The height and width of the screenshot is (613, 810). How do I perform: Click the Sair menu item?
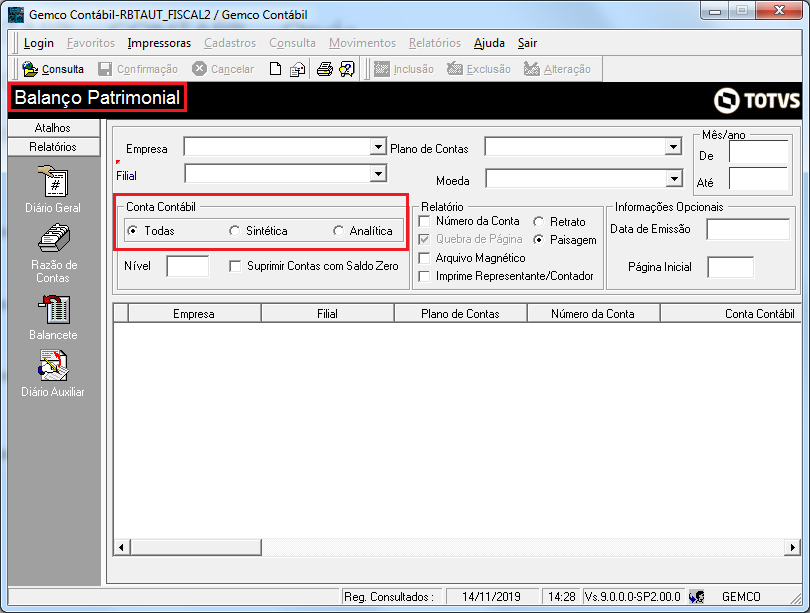tap(527, 43)
